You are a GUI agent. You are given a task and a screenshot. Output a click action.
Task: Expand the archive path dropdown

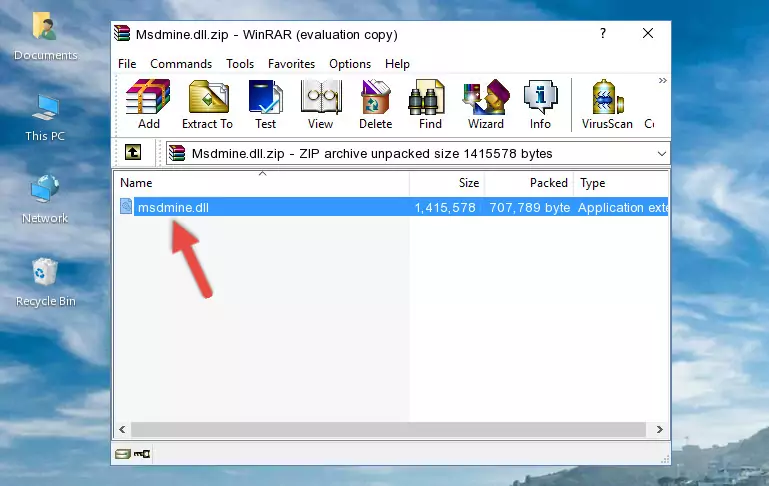click(662, 153)
